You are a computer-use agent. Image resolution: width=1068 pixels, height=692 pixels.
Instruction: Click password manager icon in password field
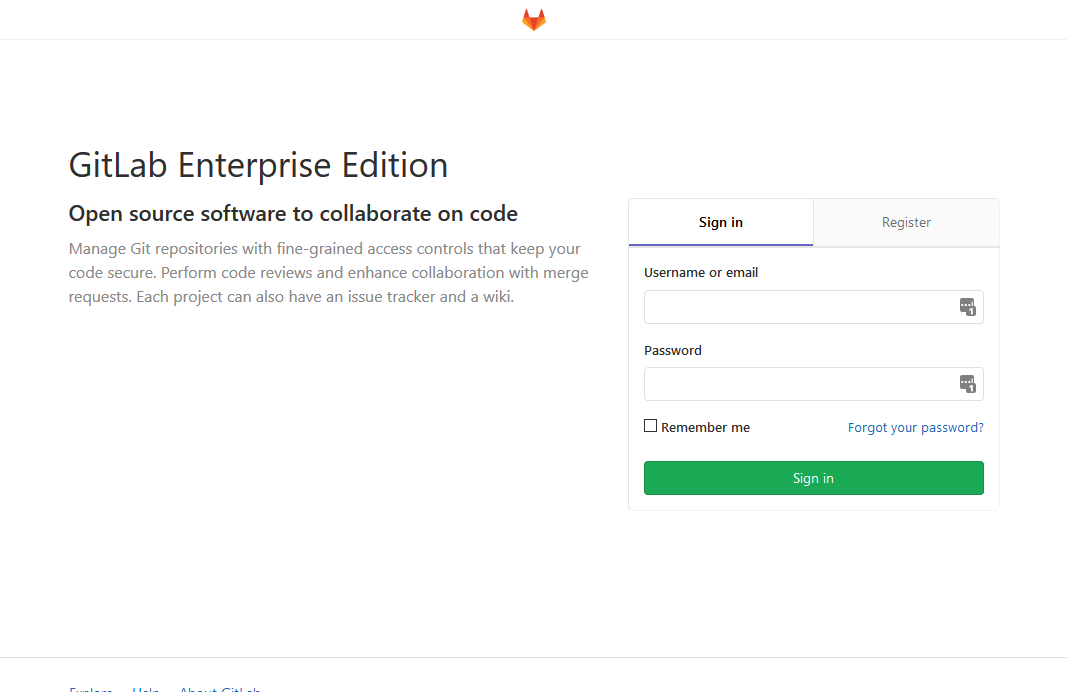967,384
